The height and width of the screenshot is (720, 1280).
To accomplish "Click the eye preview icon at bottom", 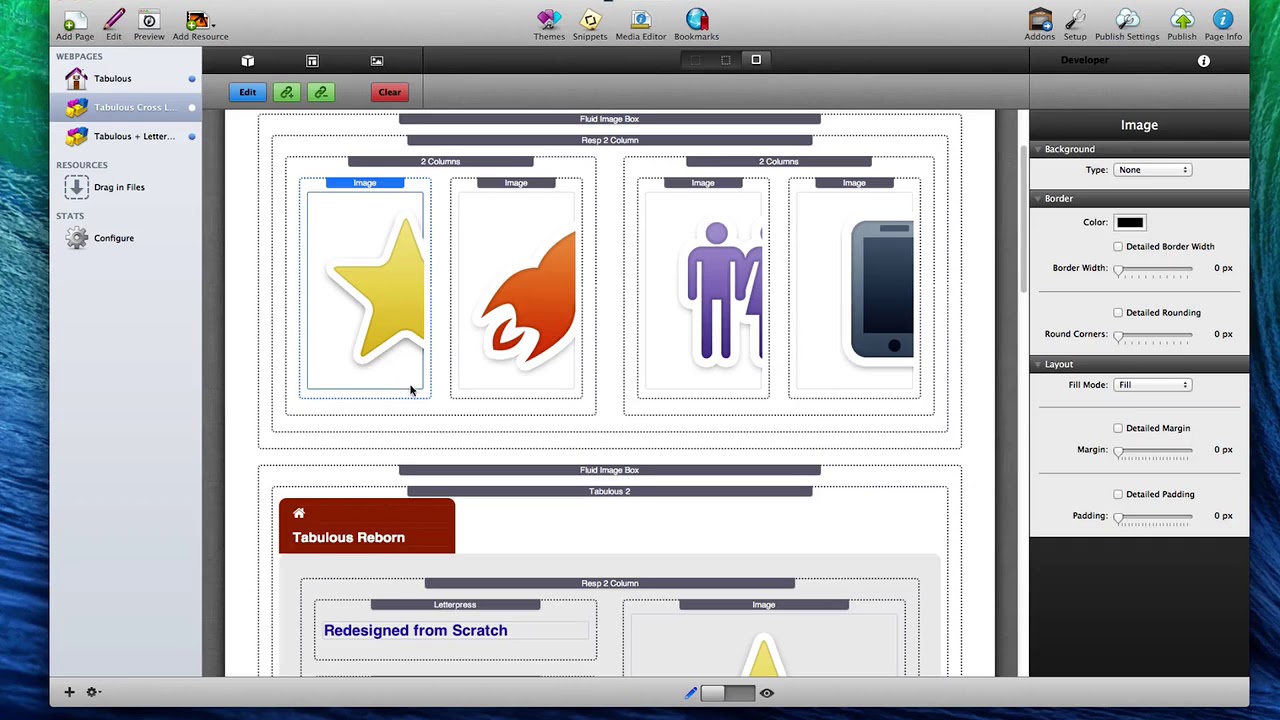I will [767, 692].
